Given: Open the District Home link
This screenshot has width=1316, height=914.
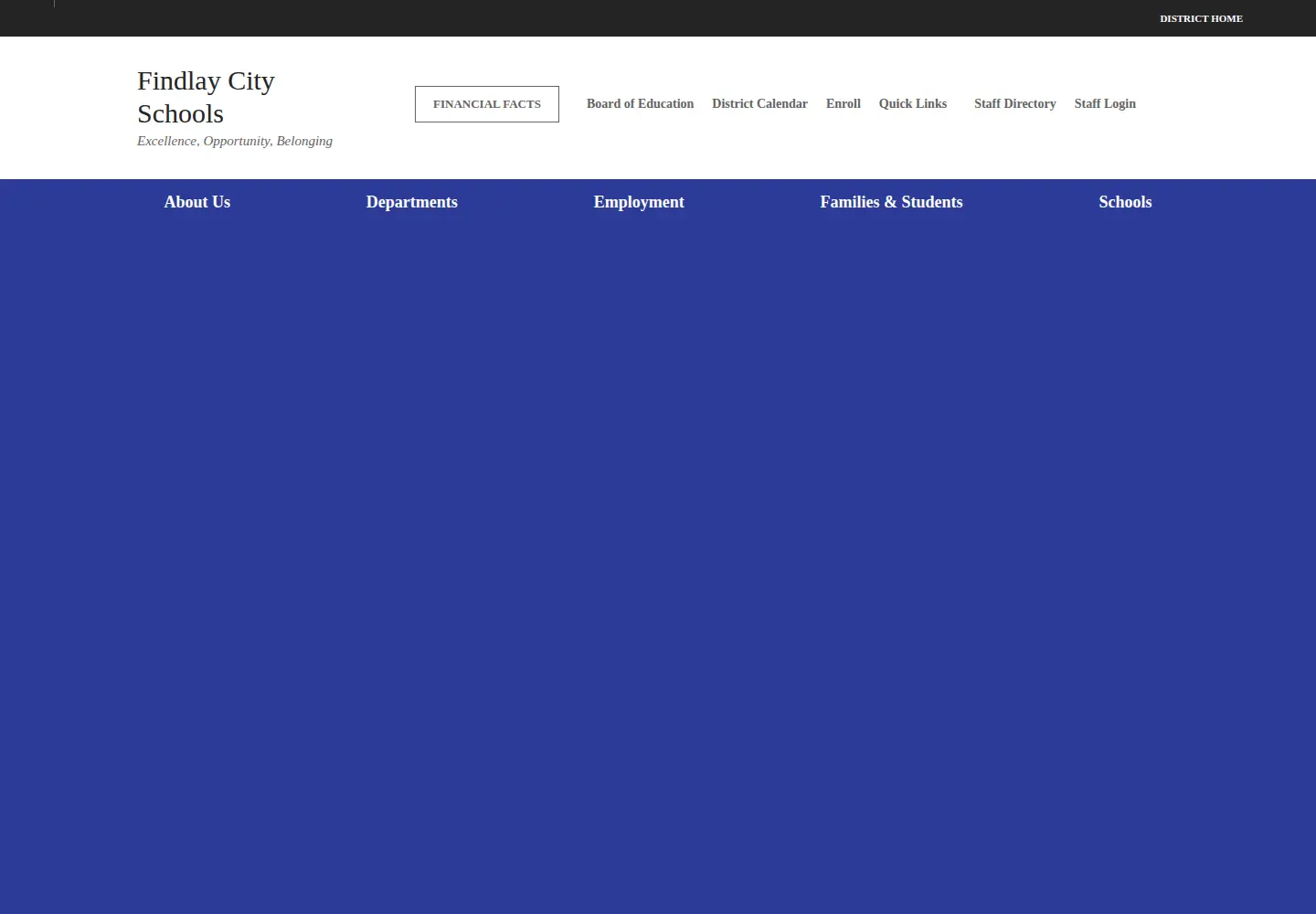Looking at the screenshot, I should coord(1201,18).
